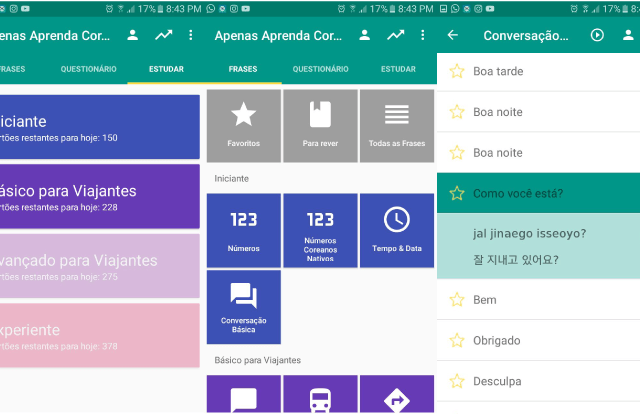This screenshot has height=414, width=640.
Task: Switch to QUESTIONÁRIO tab on the Frases screen
Action: (320, 69)
